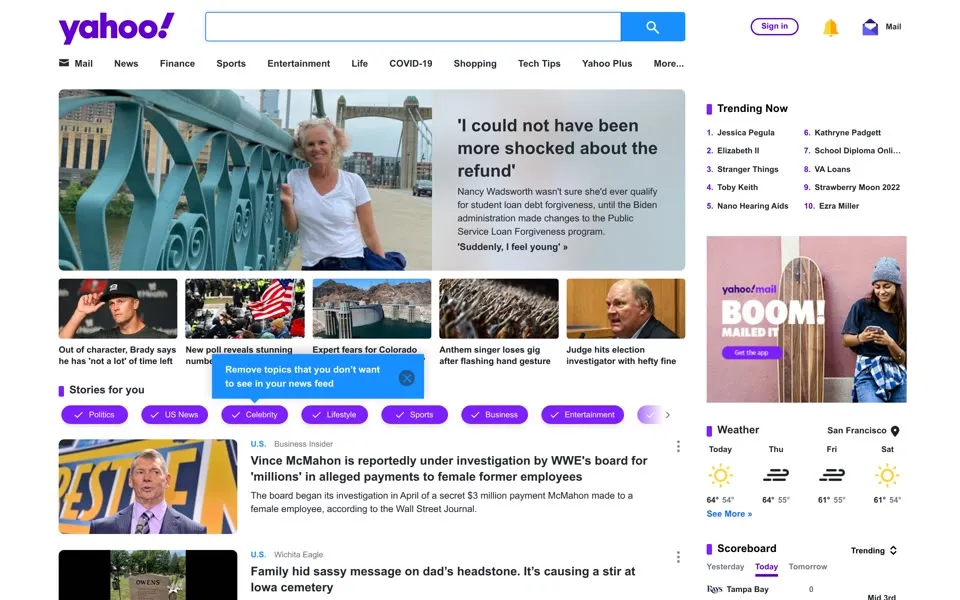Screen dimensions: 960x600
Task: Toggle the Business topic chip
Action: [x=495, y=414]
